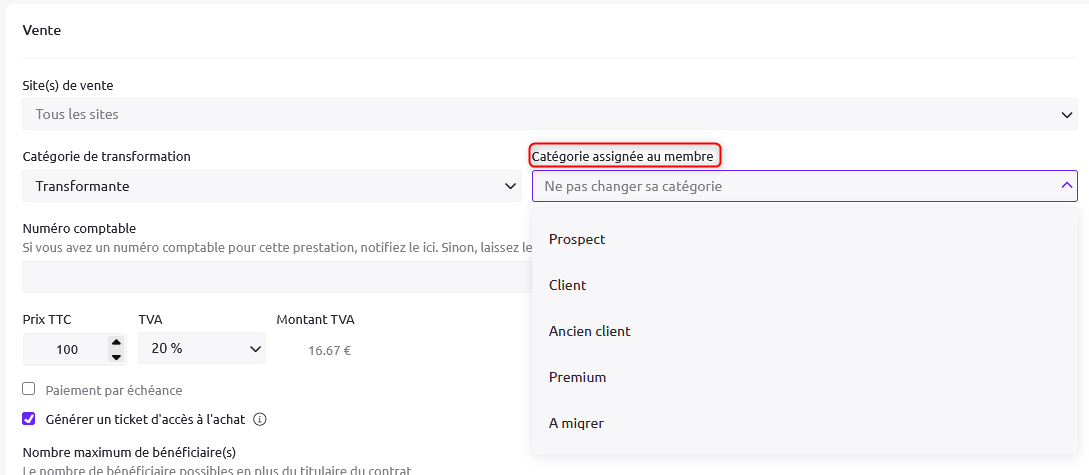Expand the Catégorie de transformation dropdown
This screenshot has height=475, width=1089.
[272, 186]
